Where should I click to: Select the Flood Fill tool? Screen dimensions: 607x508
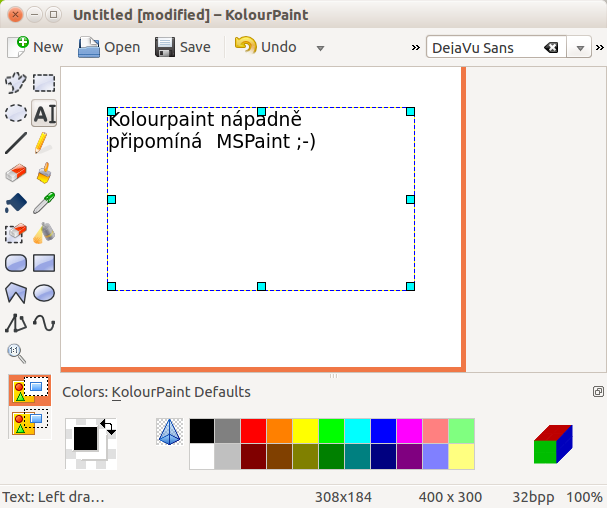16,203
